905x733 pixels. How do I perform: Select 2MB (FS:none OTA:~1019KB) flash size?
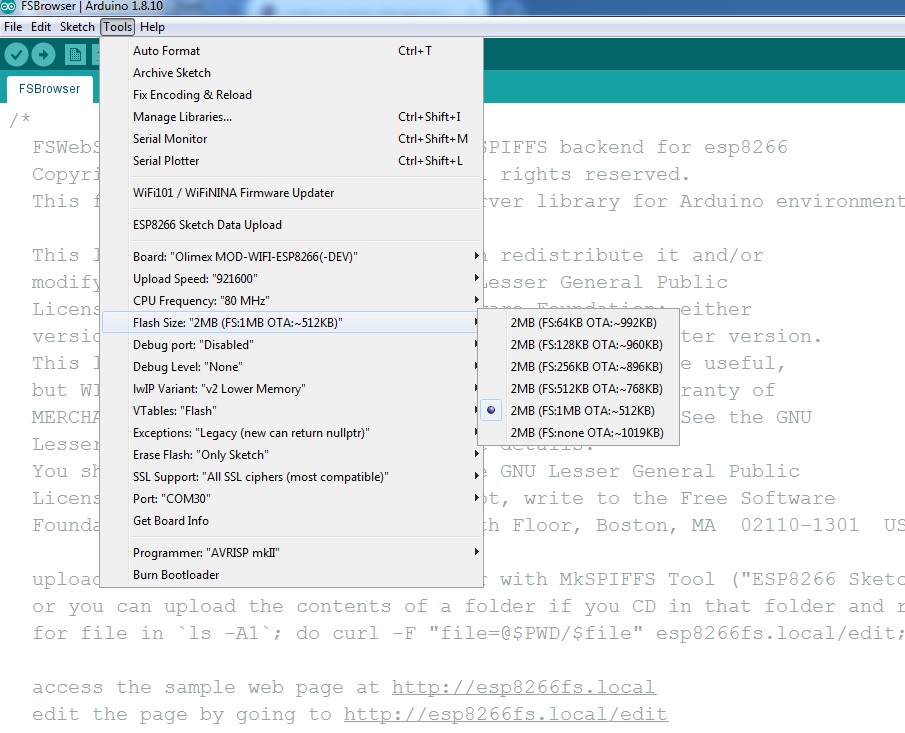(x=586, y=433)
